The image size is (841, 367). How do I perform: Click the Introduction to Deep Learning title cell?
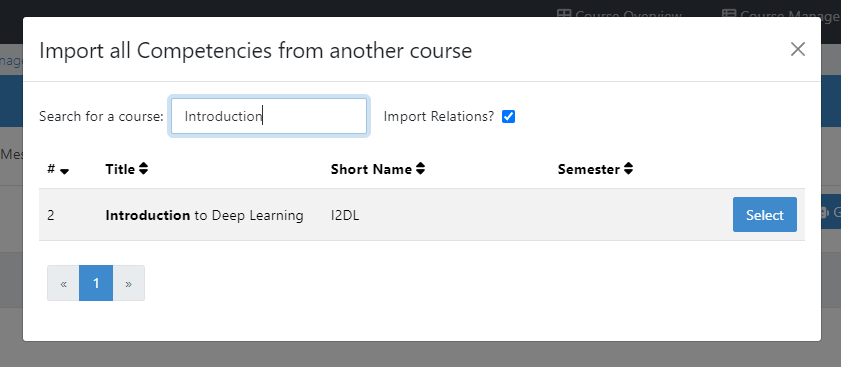204,215
